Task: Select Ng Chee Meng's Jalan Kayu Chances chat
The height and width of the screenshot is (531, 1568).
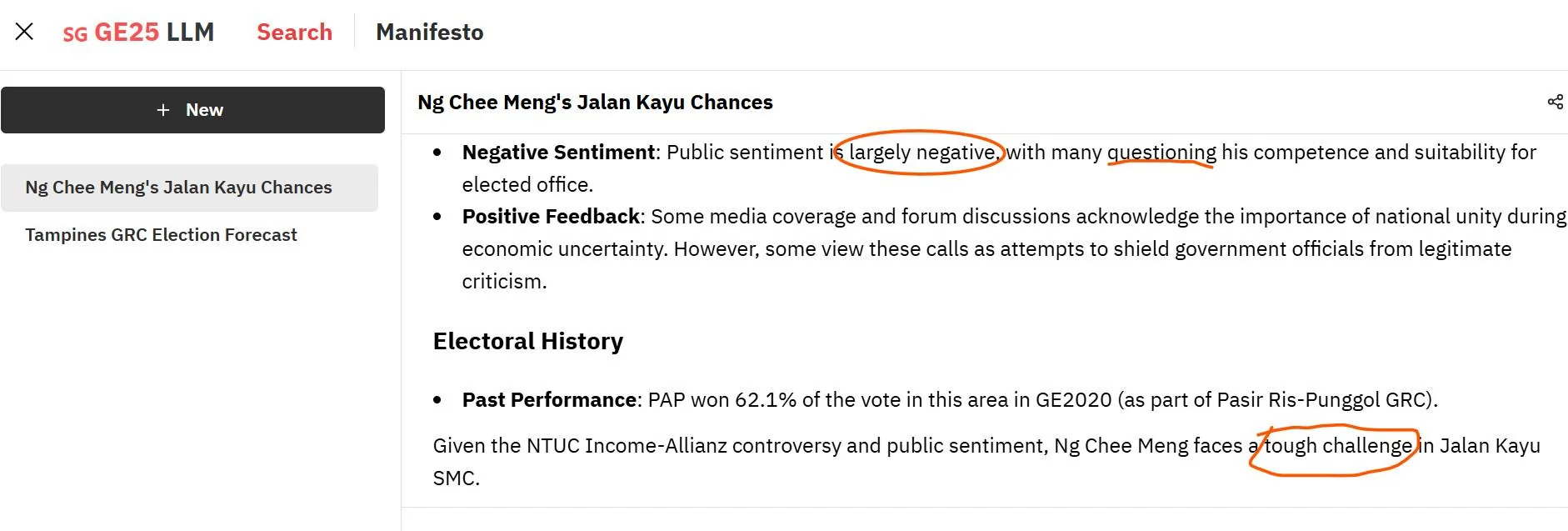Action: 189,188
